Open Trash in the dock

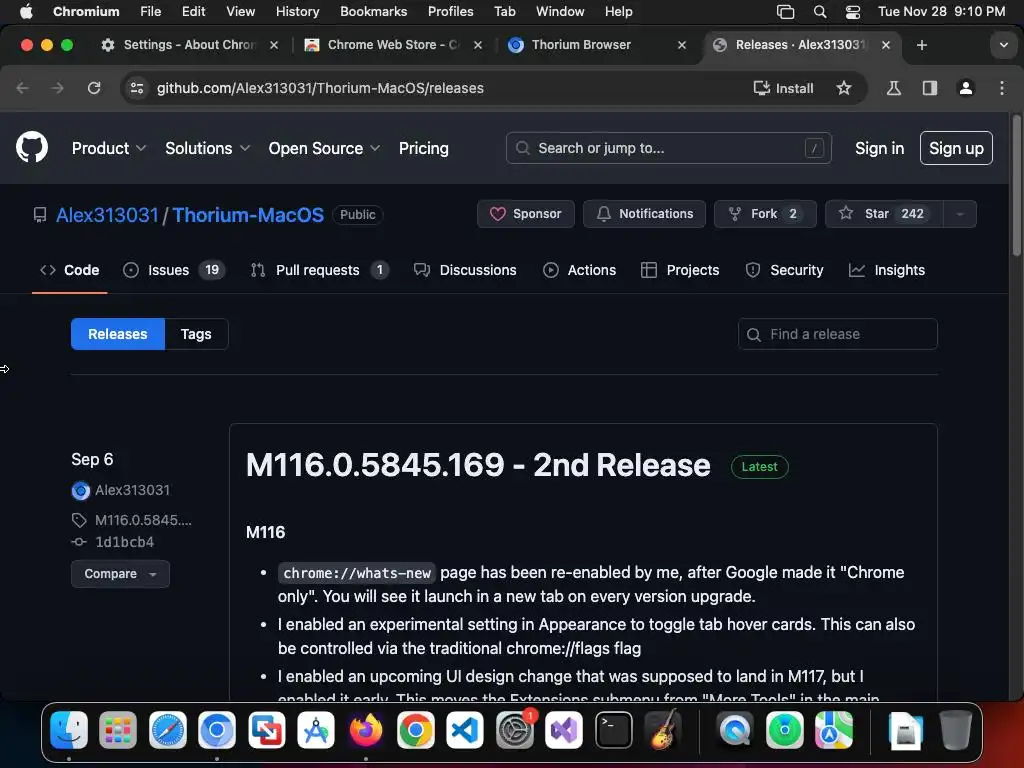coord(955,729)
